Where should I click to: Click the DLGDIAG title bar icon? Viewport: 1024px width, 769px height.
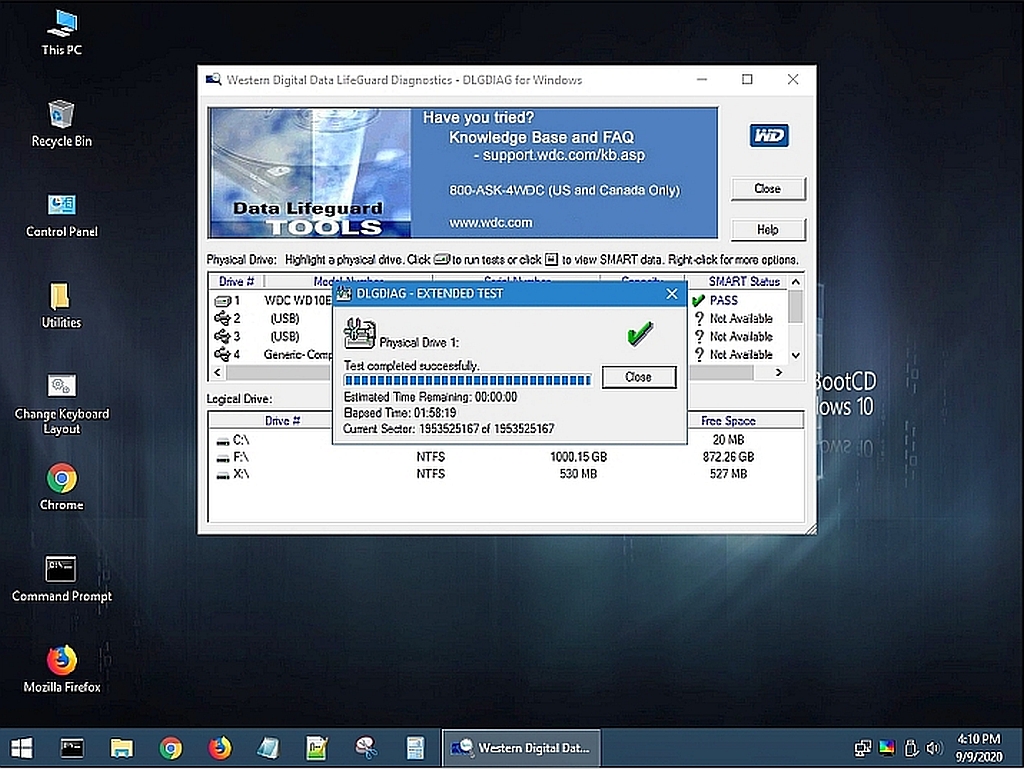point(214,80)
